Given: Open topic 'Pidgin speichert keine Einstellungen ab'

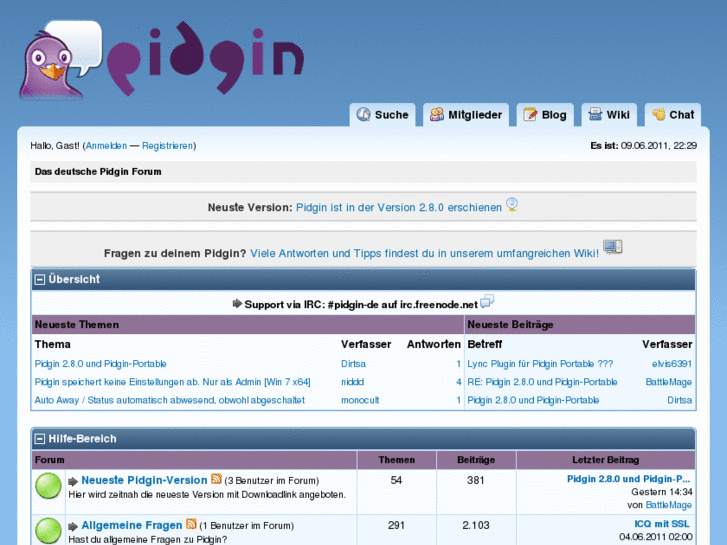Looking at the screenshot, I should 172,382.
